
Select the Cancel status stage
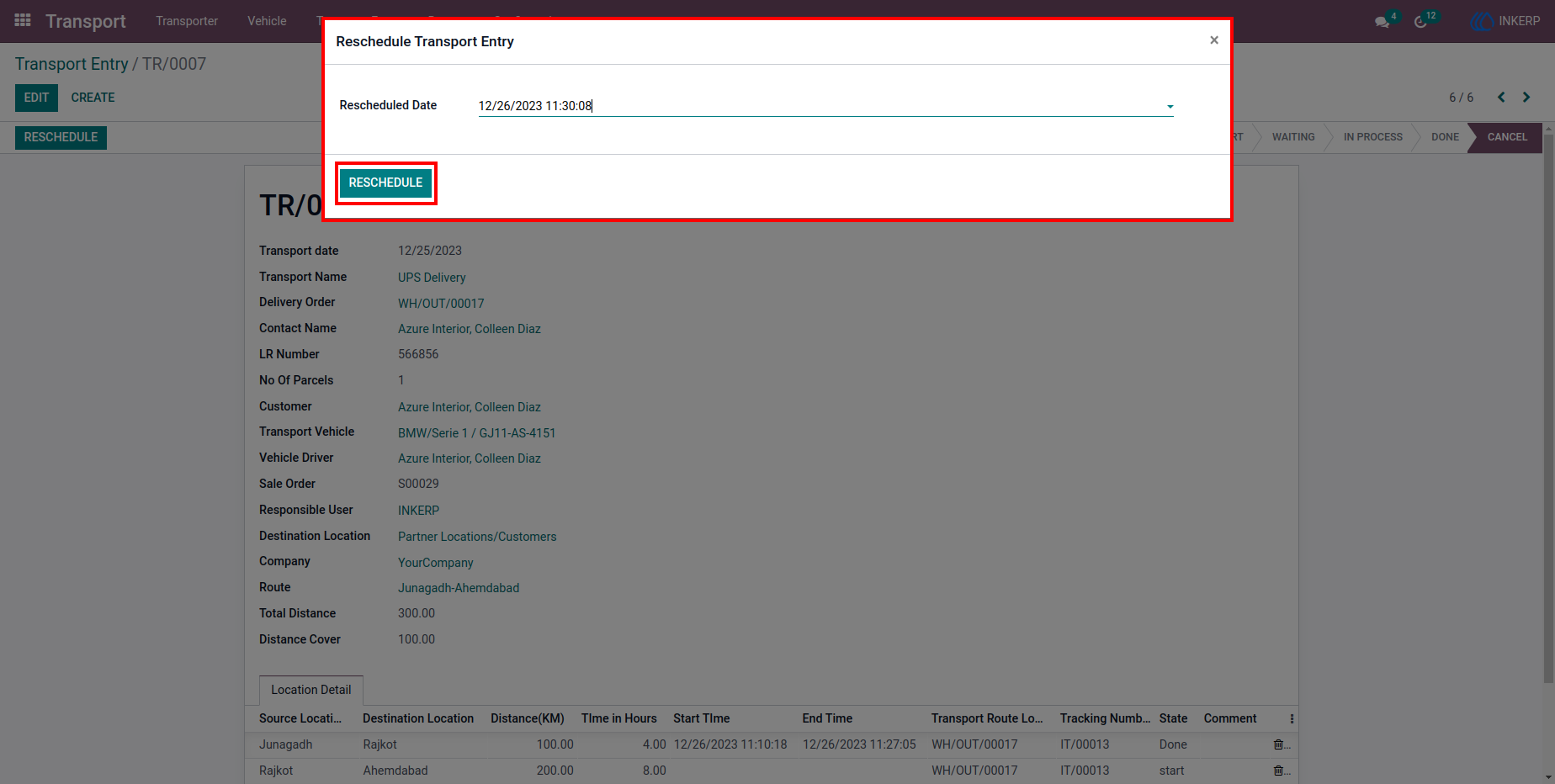pyautogui.click(x=1506, y=137)
